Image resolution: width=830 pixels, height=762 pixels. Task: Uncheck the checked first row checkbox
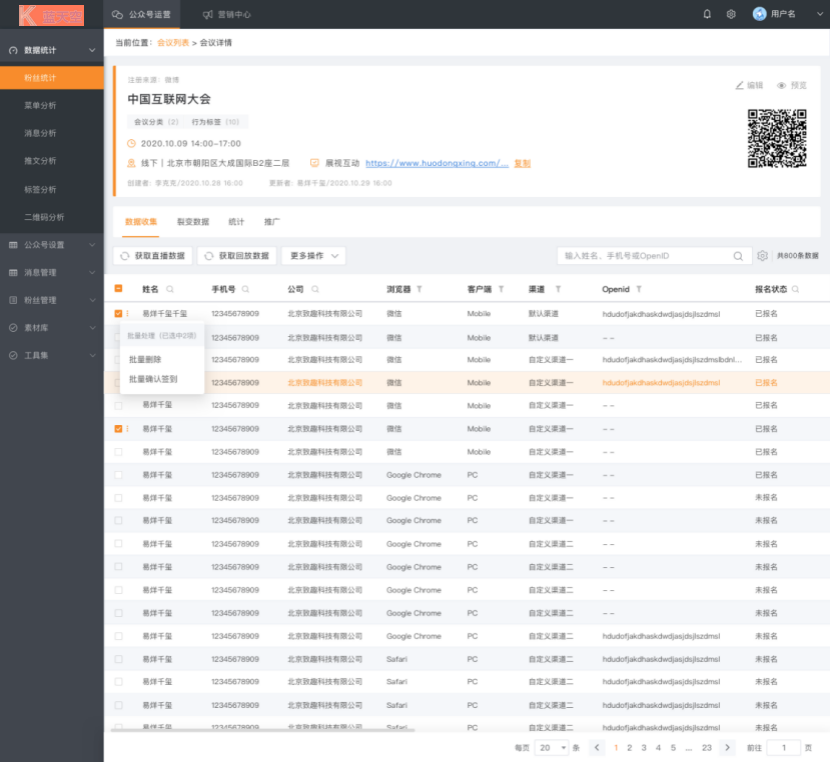118,314
